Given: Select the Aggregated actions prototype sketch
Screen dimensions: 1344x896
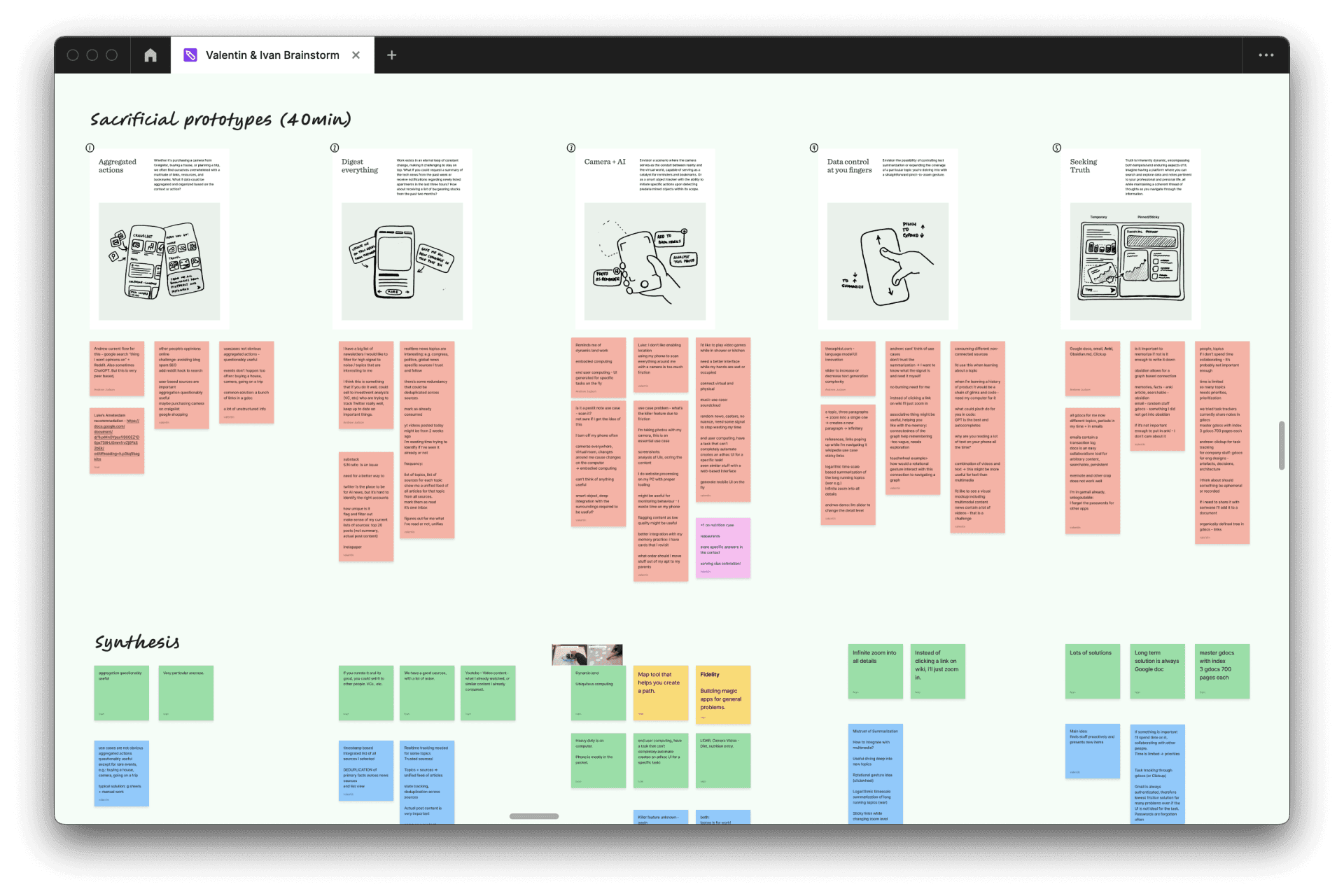Looking at the screenshot, I should pos(159,261).
